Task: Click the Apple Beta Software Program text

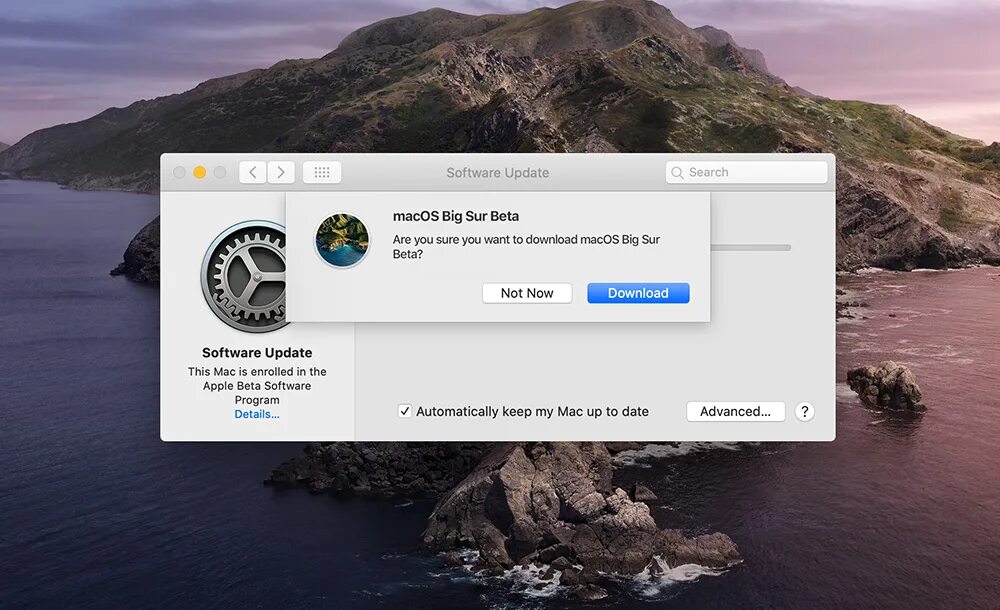Action: (x=257, y=392)
